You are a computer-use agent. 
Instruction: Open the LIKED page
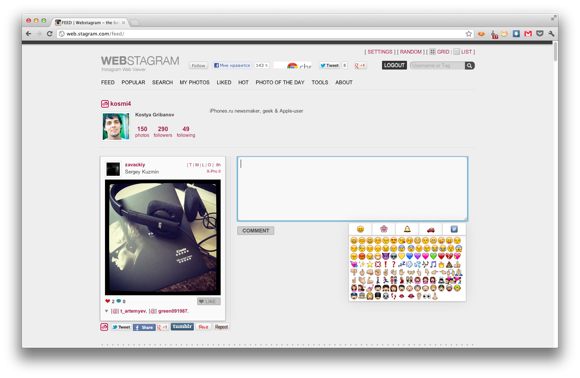[x=224, y=82]
